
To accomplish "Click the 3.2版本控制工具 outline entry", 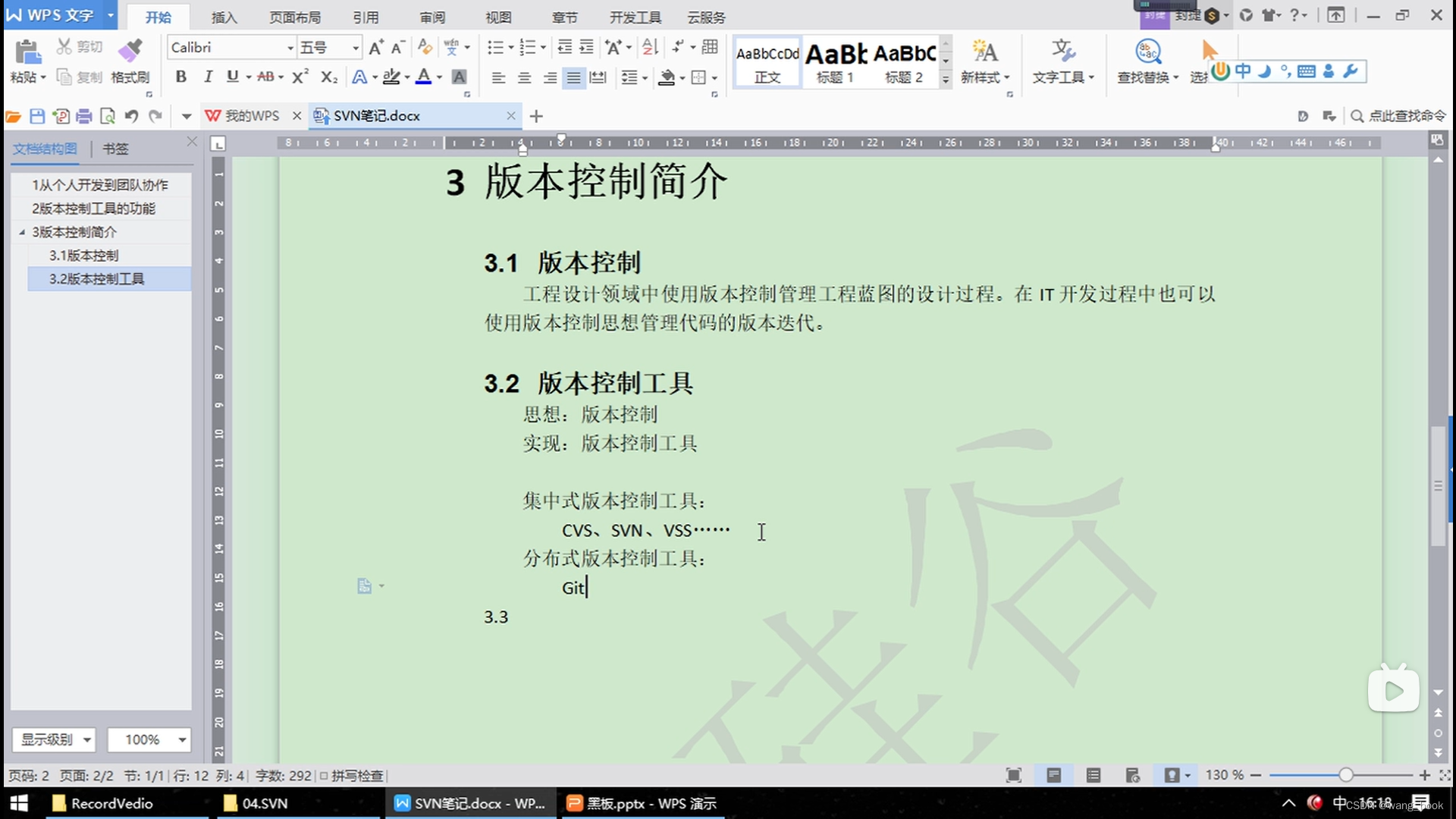I will pyautogui.click(x=99, y=278).
